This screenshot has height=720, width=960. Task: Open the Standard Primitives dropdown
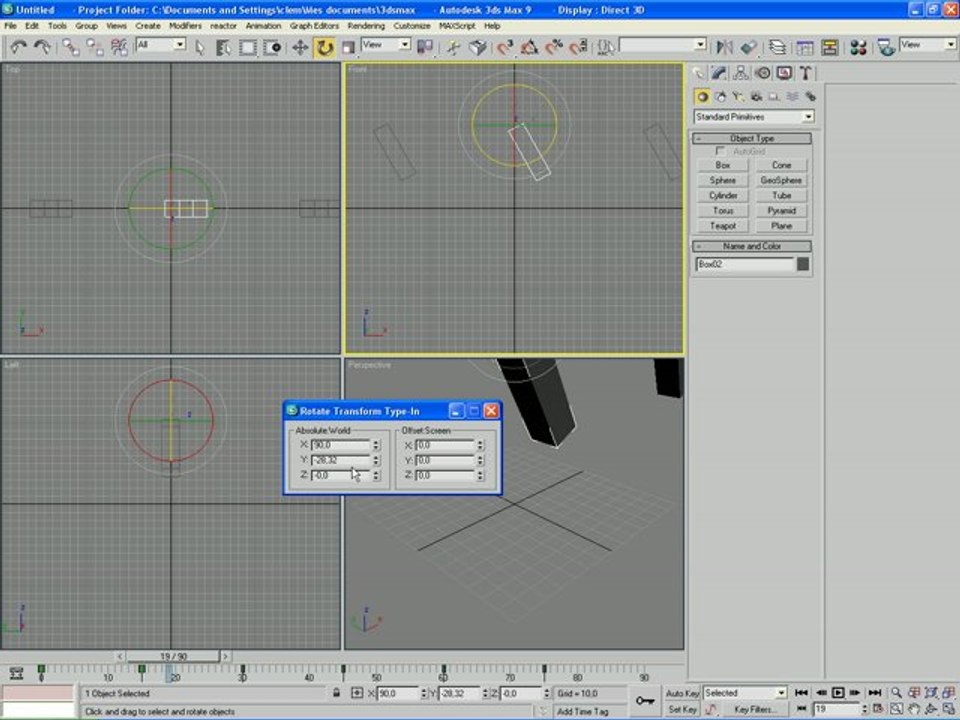coord(754,117)
